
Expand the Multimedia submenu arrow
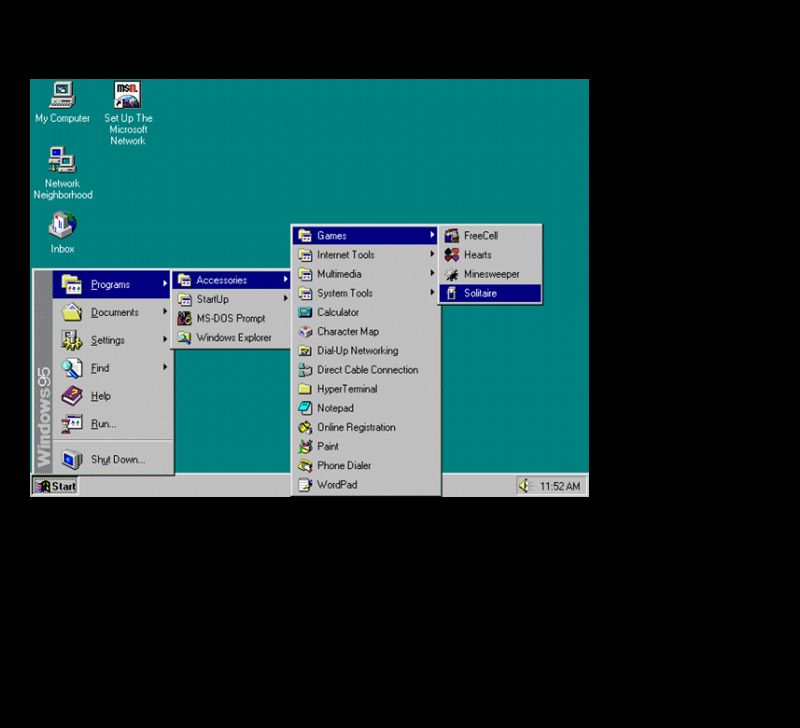pos(432,273)
